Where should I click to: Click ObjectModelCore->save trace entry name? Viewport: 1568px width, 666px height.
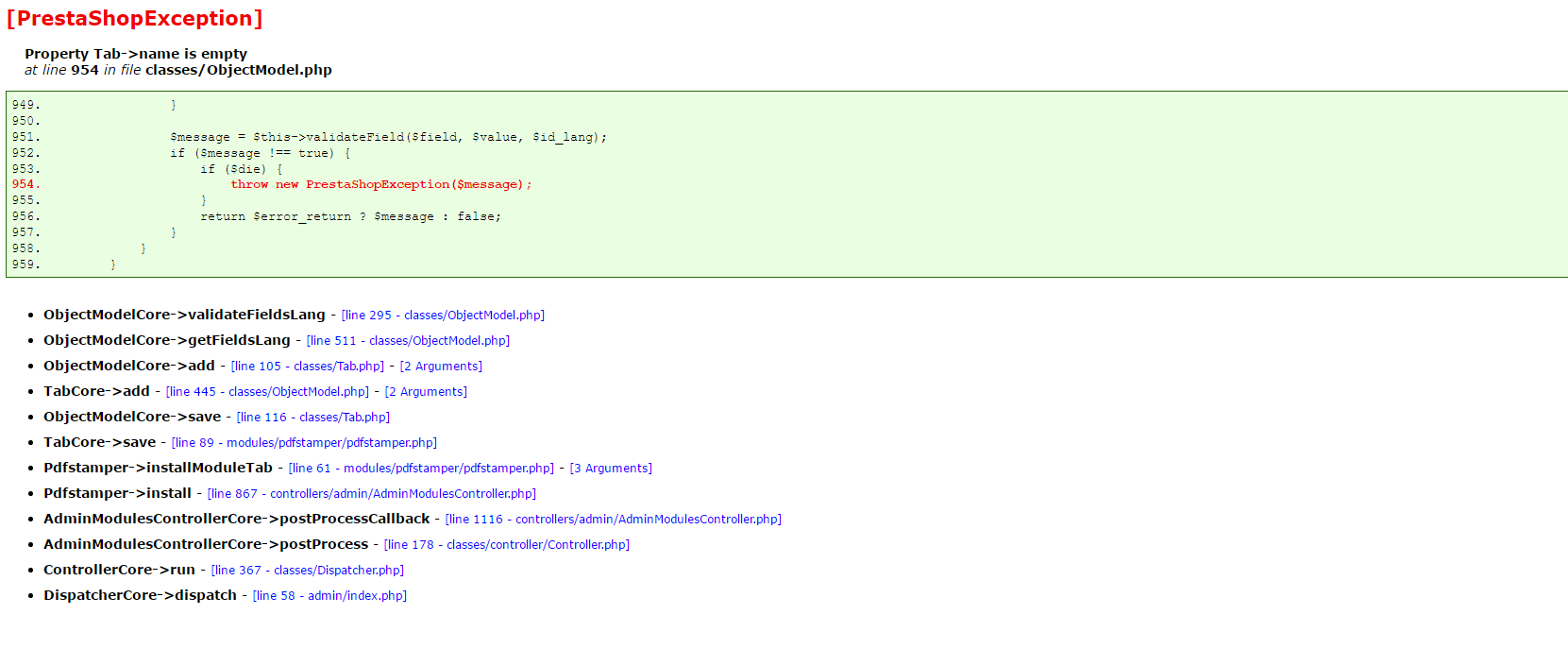coord(132,417)
